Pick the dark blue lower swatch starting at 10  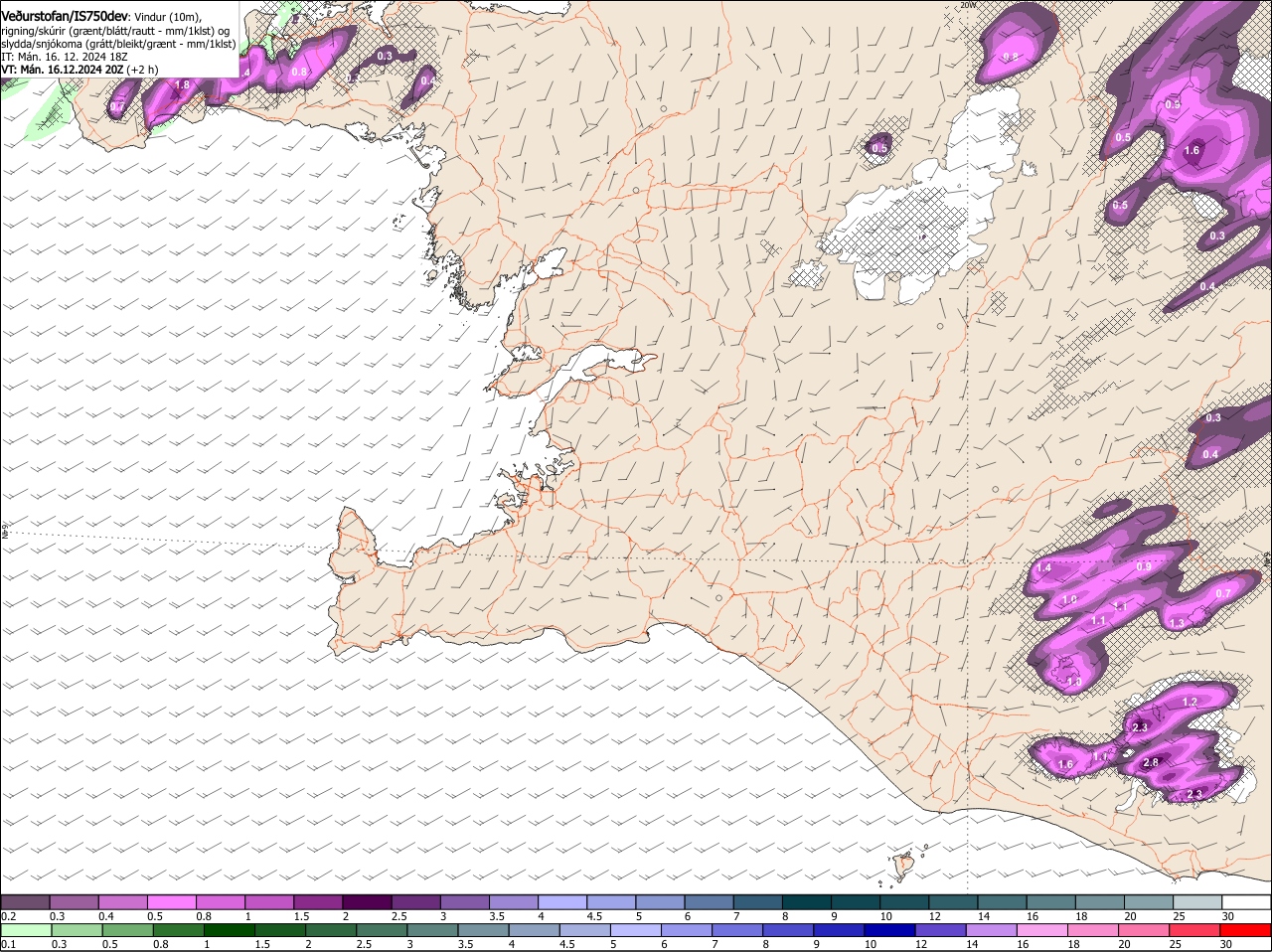point(890,930)
